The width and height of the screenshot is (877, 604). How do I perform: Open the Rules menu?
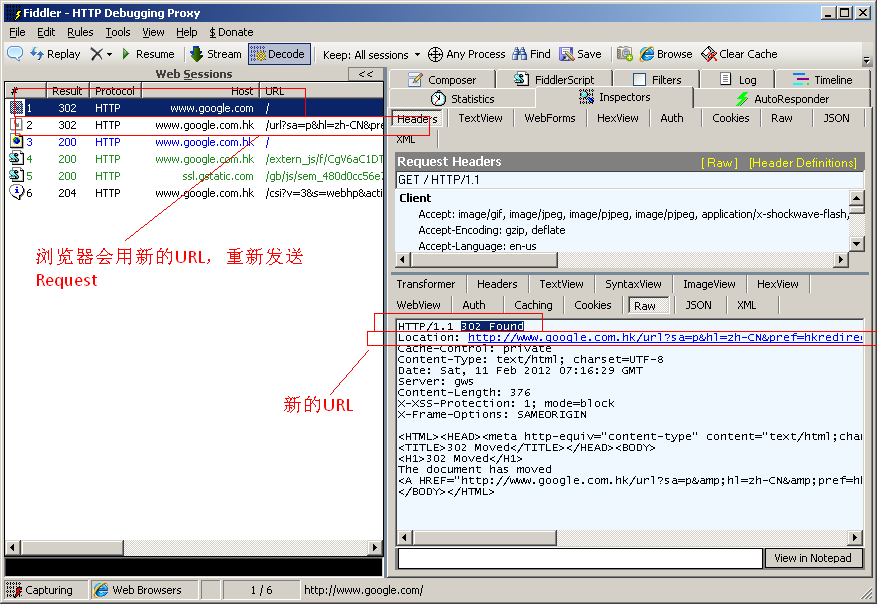[x=80, y=32]
